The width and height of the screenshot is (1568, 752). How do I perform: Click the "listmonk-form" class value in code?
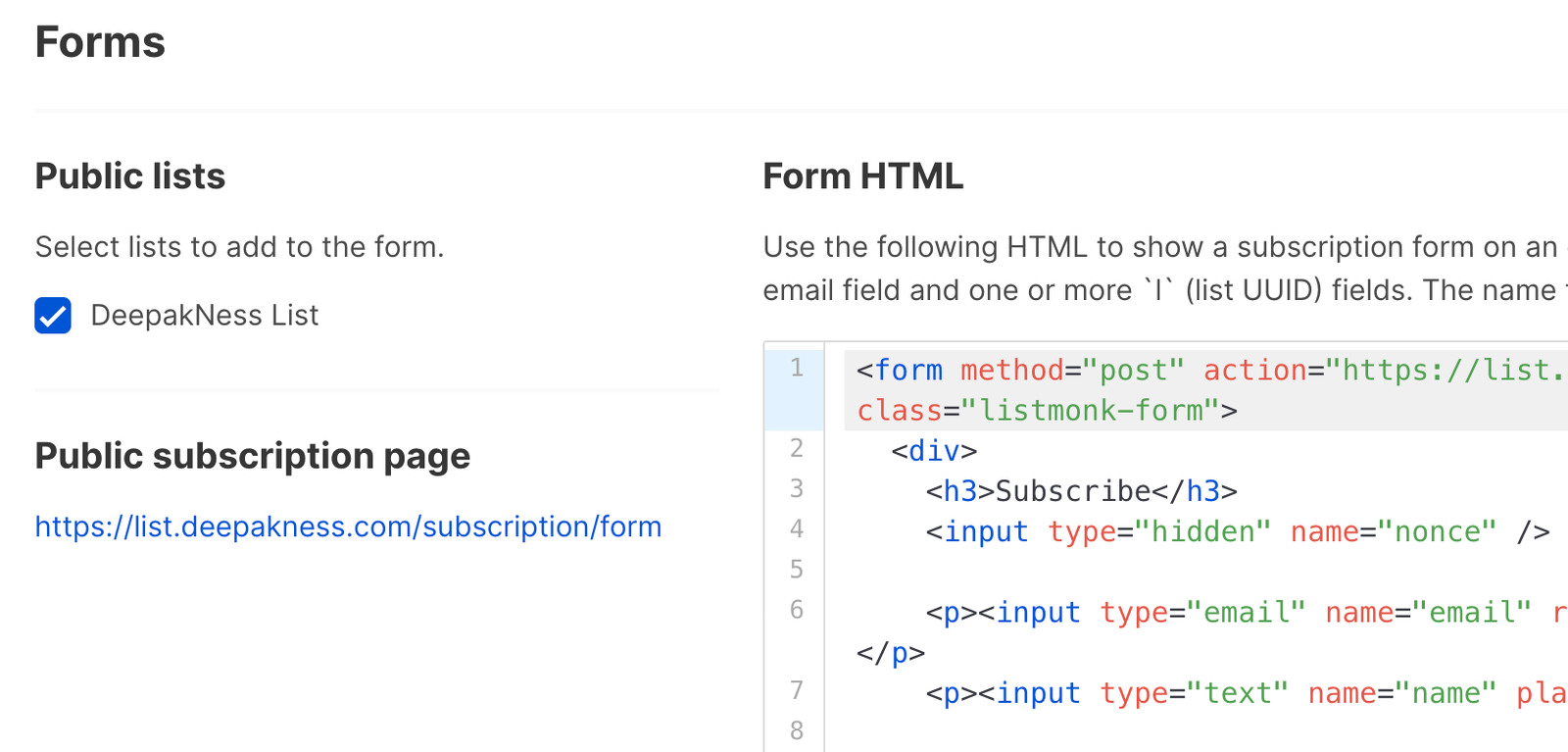(1092, 411)
